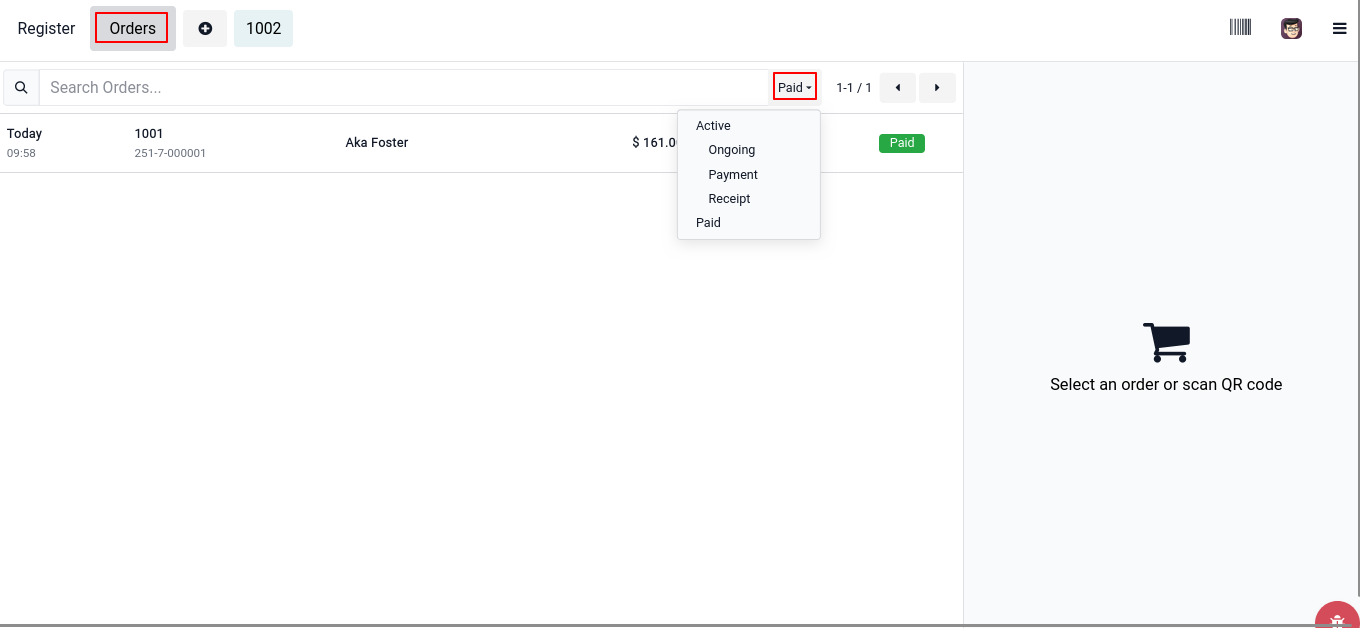The width and height of the screenshot is (1360, 628).
Task: Click the barcode scanner icon
Action: point(1240,28)
